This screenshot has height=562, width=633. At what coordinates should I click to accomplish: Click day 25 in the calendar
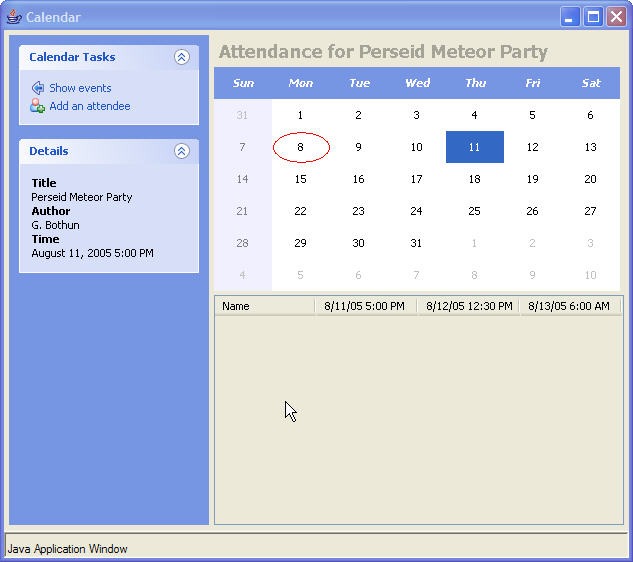coord(475,211)
